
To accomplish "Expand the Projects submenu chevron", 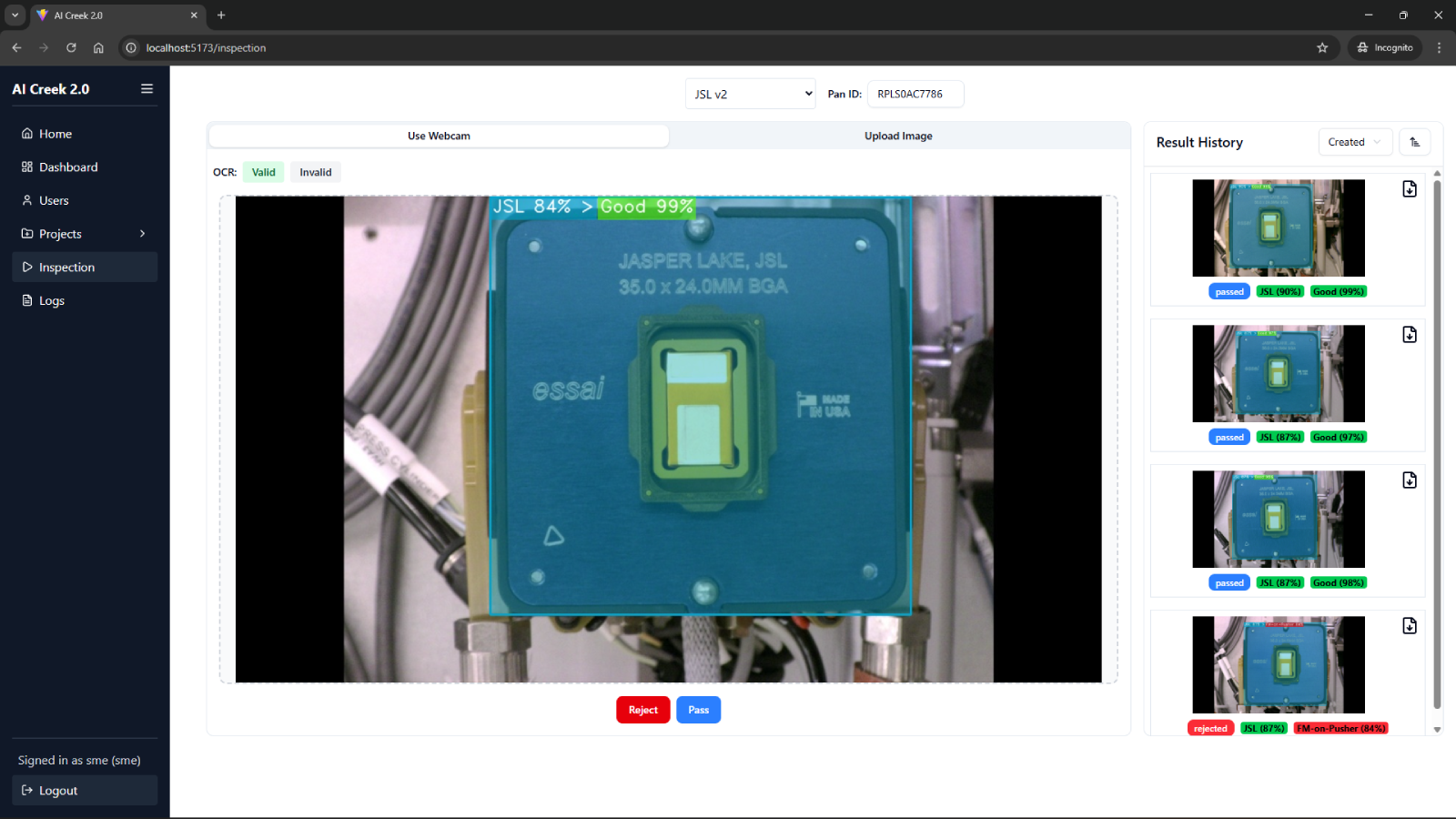I will [x=142, y=234].
